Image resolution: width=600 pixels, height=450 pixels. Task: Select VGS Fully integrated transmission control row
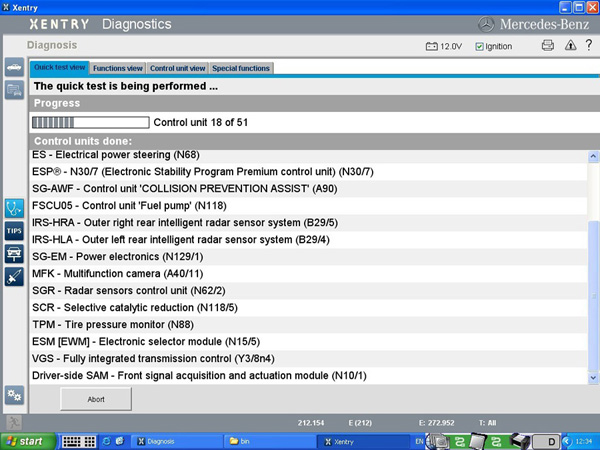[x=308, y=359]
